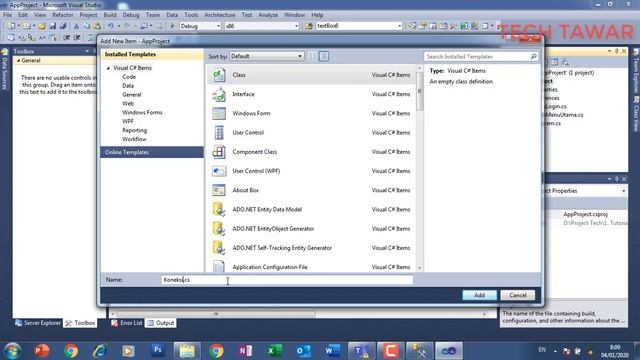Open the Analyze menu

pos(268,15)
